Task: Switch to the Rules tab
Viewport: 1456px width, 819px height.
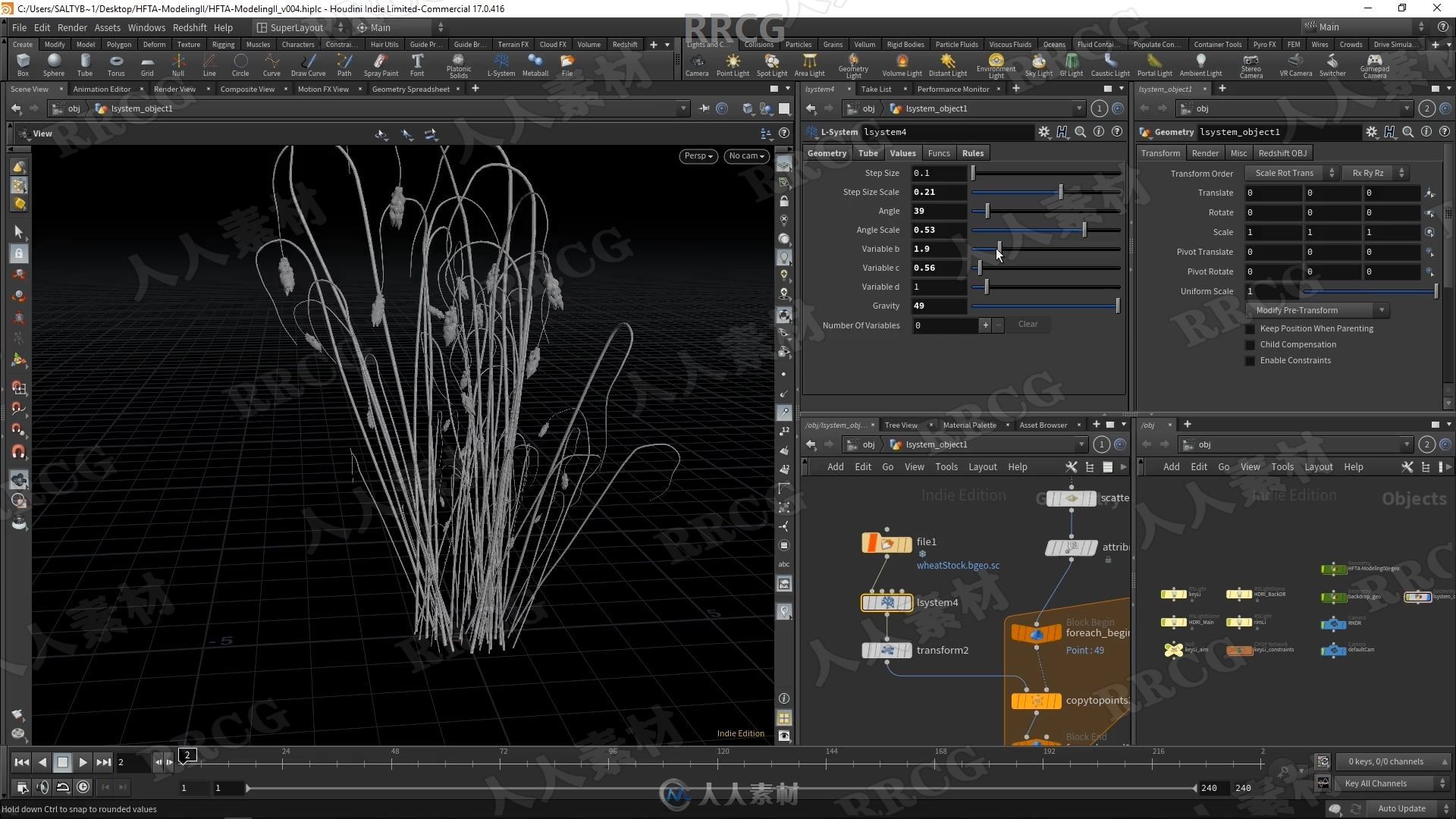Action: tap(972, 152)
